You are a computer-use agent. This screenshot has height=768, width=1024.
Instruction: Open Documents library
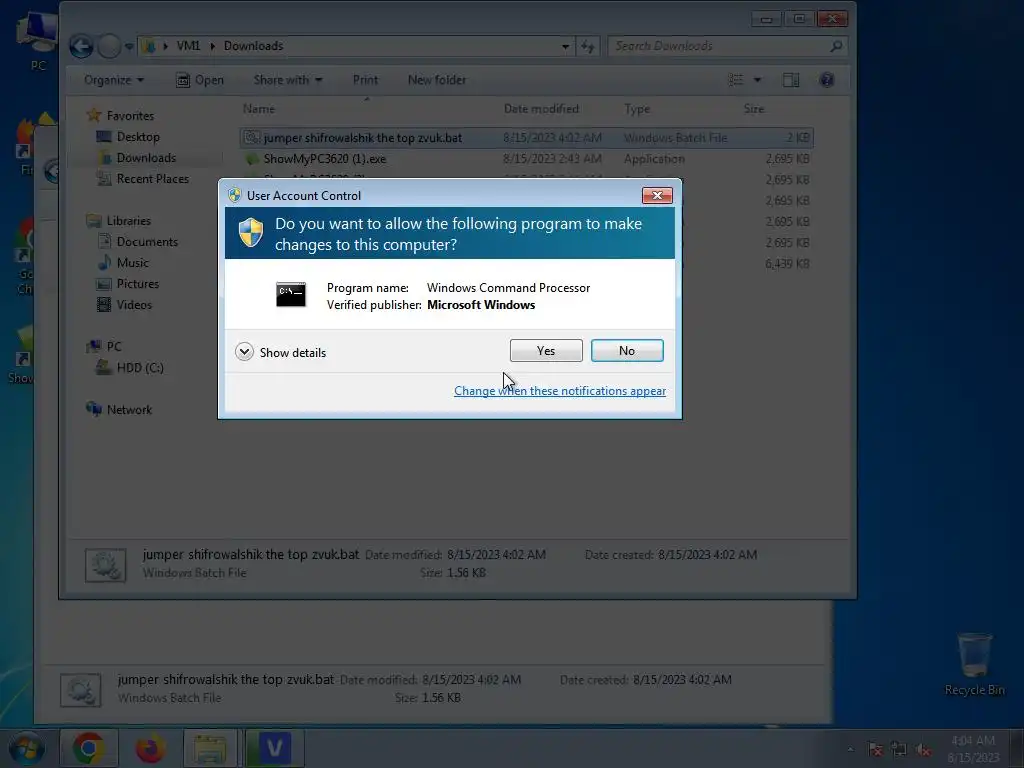(147, 242)
